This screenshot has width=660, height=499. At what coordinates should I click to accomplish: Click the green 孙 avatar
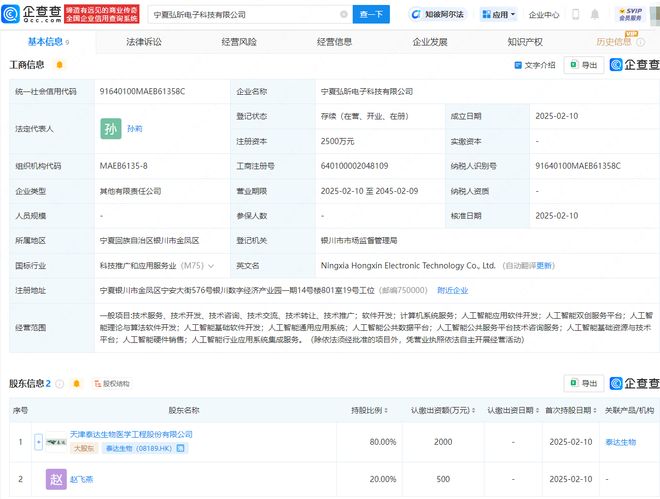pos(111,128)
